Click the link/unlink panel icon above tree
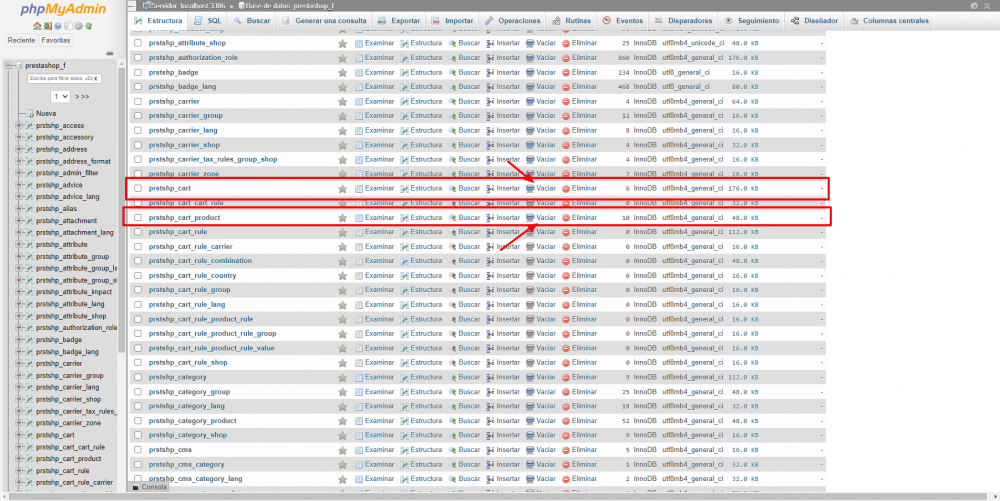 click(x=110, y=53)
